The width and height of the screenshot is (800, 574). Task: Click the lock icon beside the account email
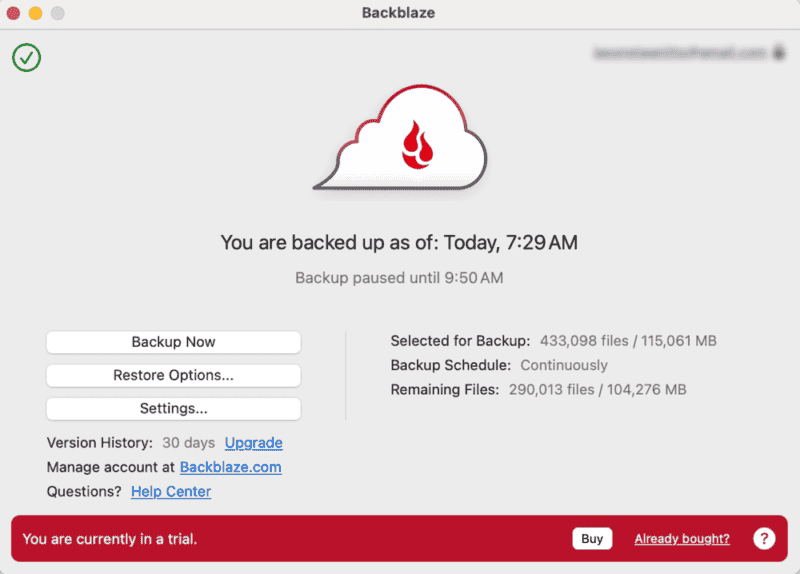[x=779, y=52]
